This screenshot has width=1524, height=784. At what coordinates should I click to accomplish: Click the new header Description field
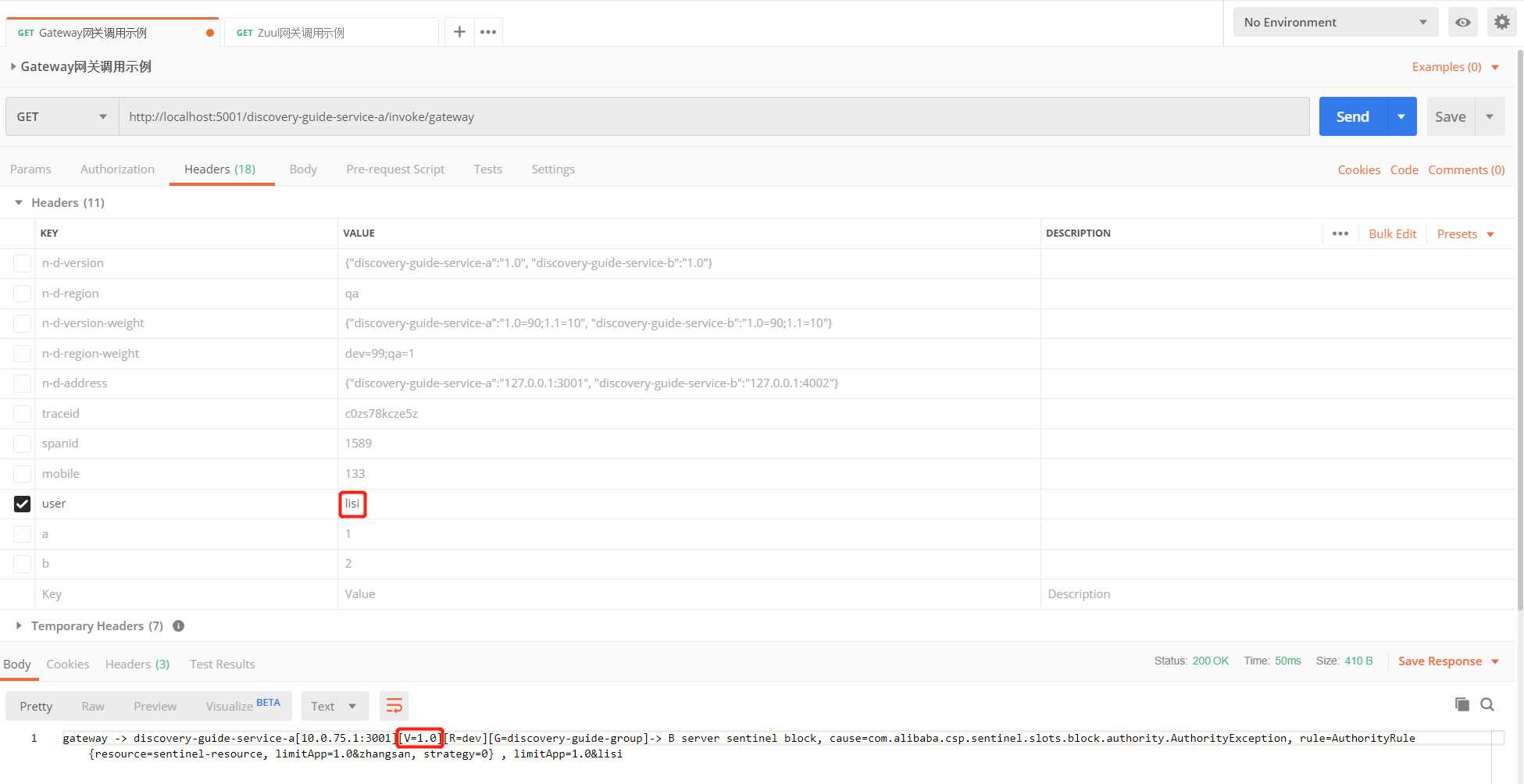tap(1277, 593)
